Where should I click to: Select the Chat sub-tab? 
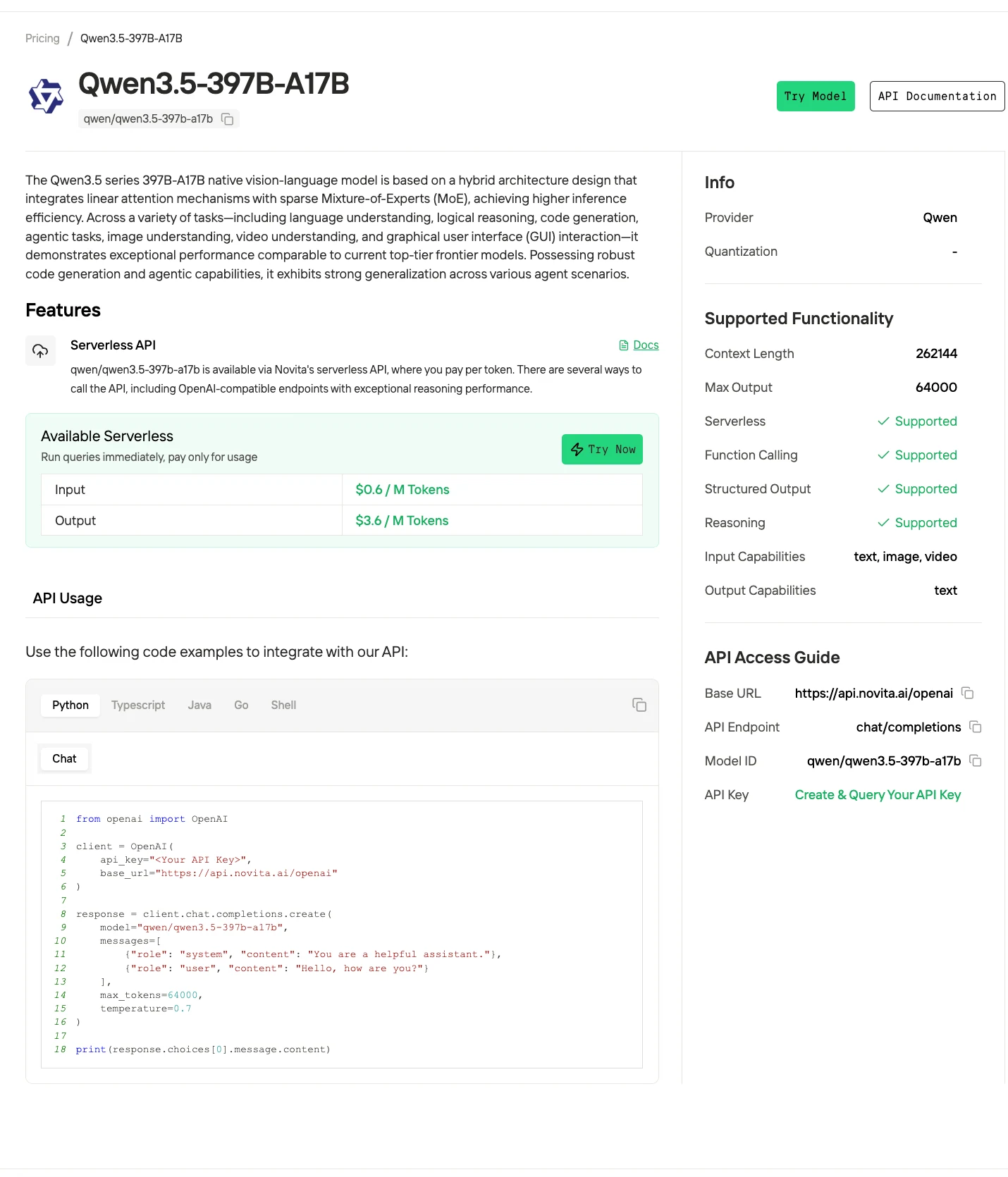(64, 758)
